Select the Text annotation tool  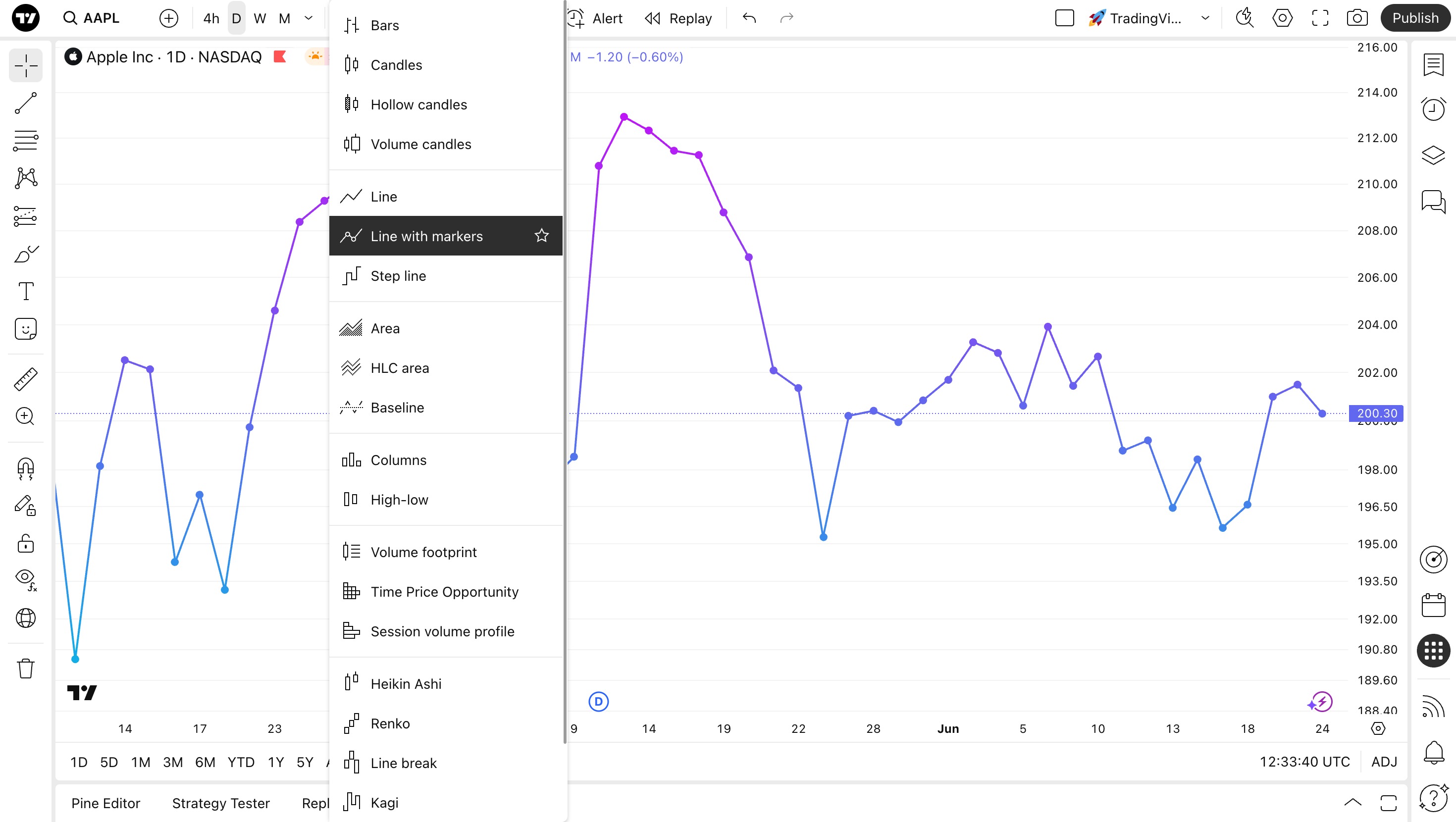pyautogui.click(x=25, y=291)
